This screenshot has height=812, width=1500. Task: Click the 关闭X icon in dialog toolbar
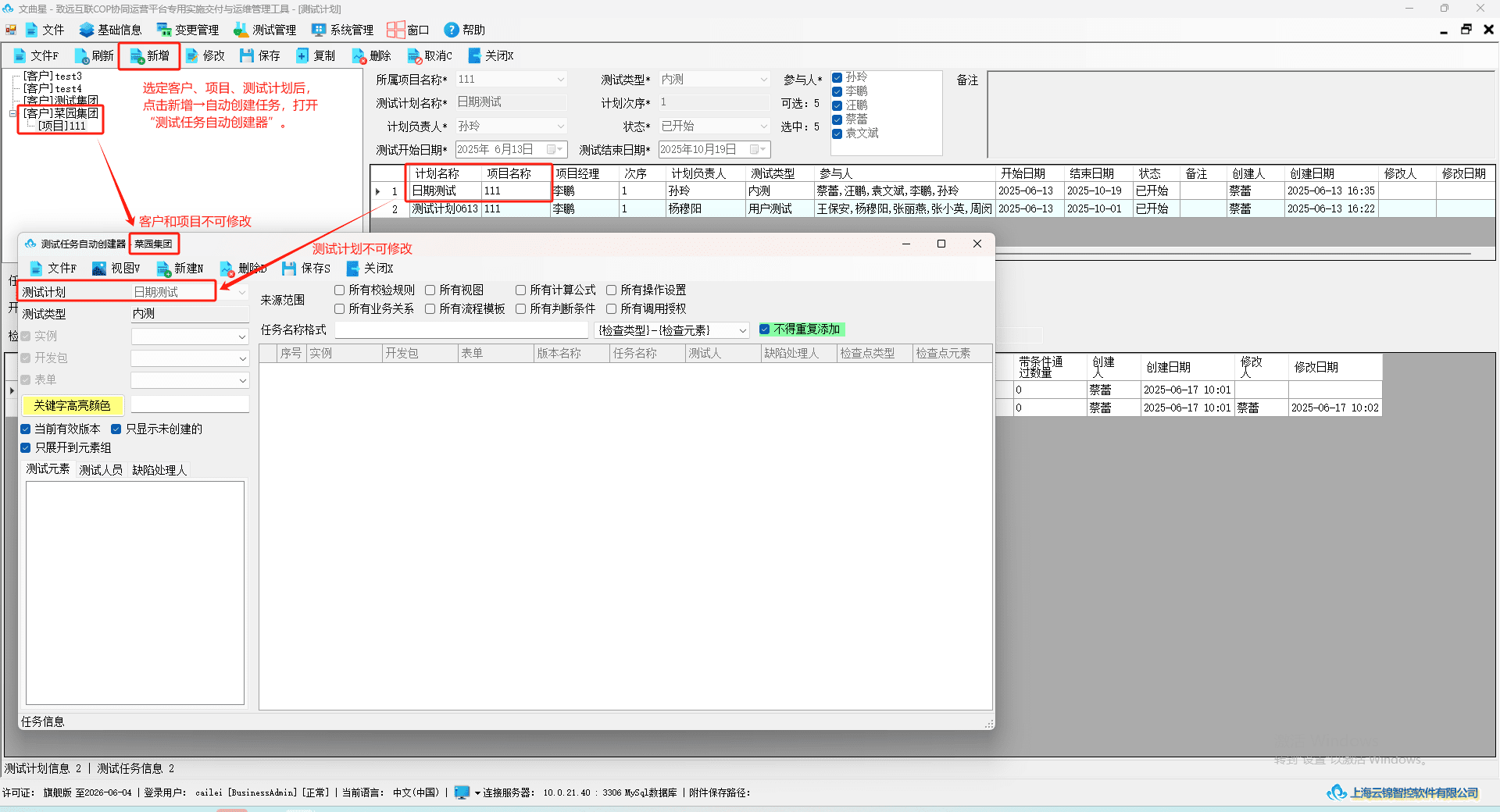(x=352, y=269)
